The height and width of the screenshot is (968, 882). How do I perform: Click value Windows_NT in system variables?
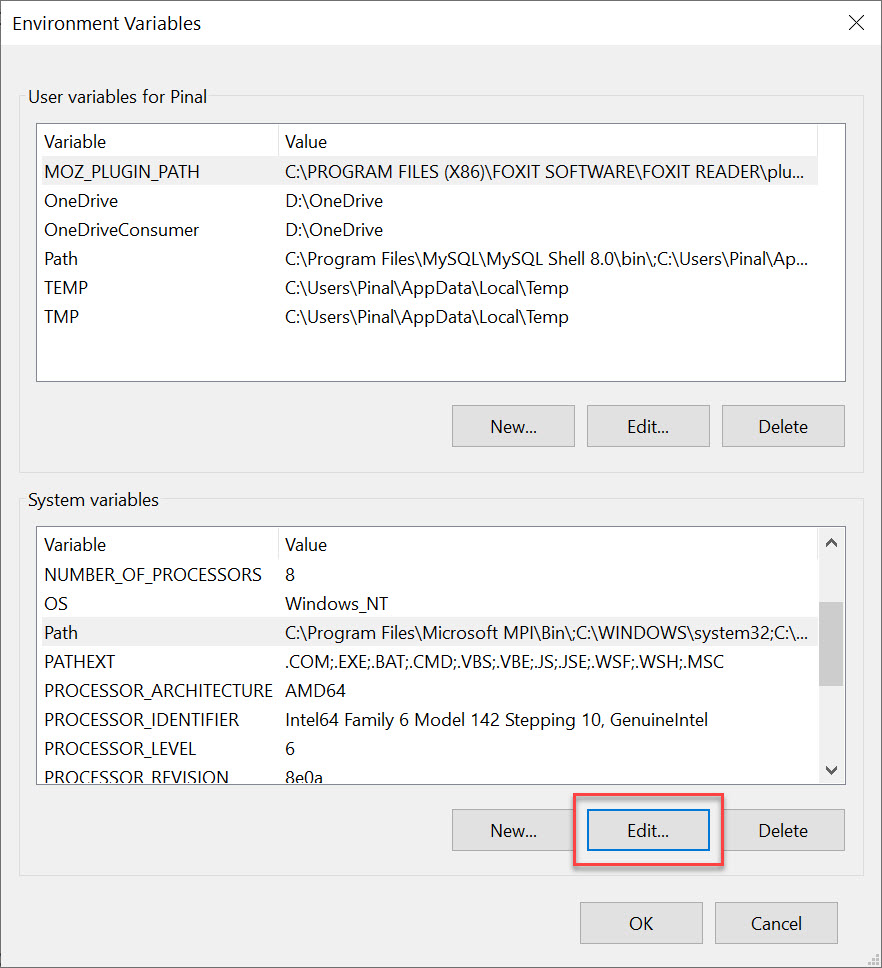[336, 603]
